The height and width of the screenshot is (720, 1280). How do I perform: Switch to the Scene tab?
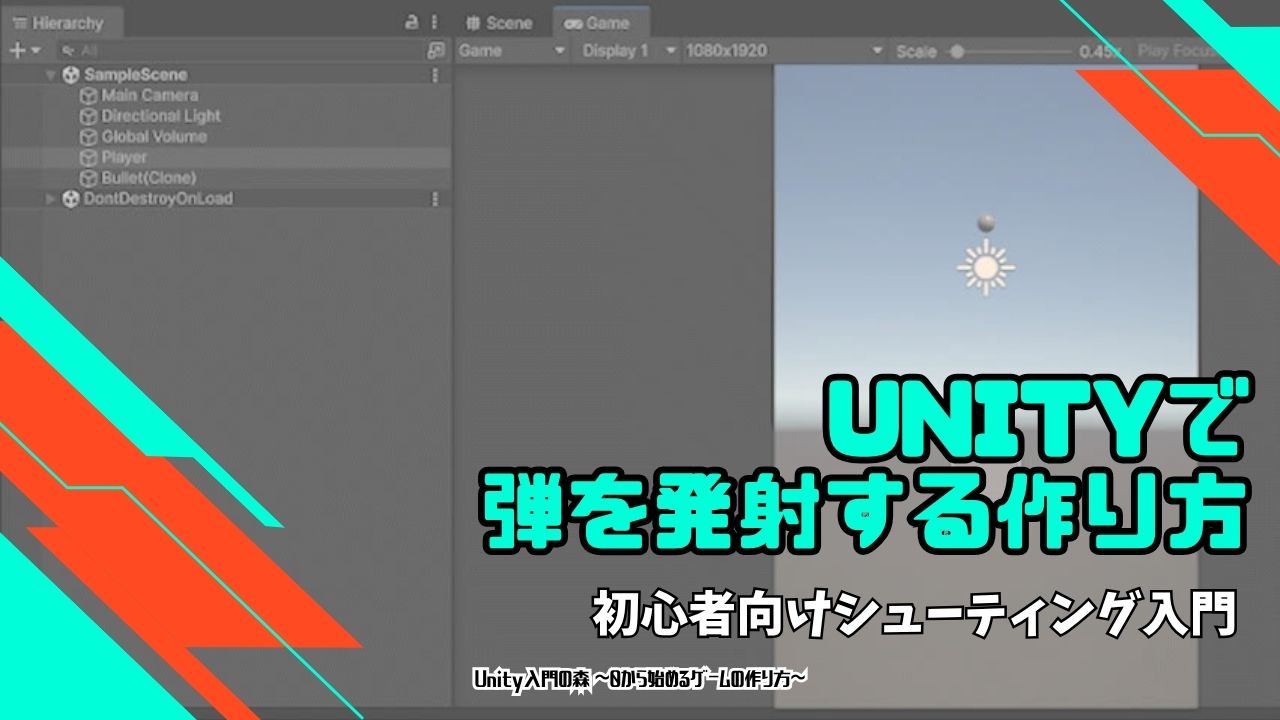pyautogui.click(x=500, y=23)
